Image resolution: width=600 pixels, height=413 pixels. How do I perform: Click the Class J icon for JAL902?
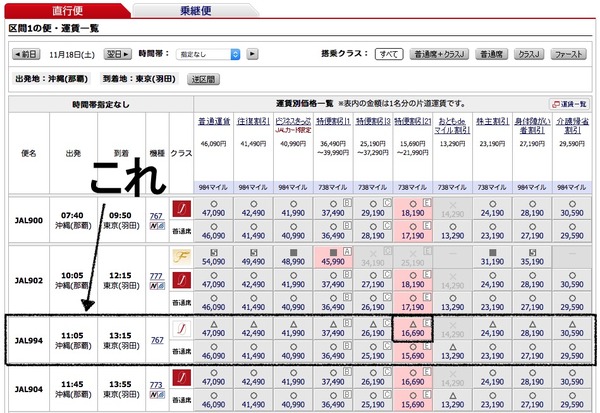coord(182,280)
